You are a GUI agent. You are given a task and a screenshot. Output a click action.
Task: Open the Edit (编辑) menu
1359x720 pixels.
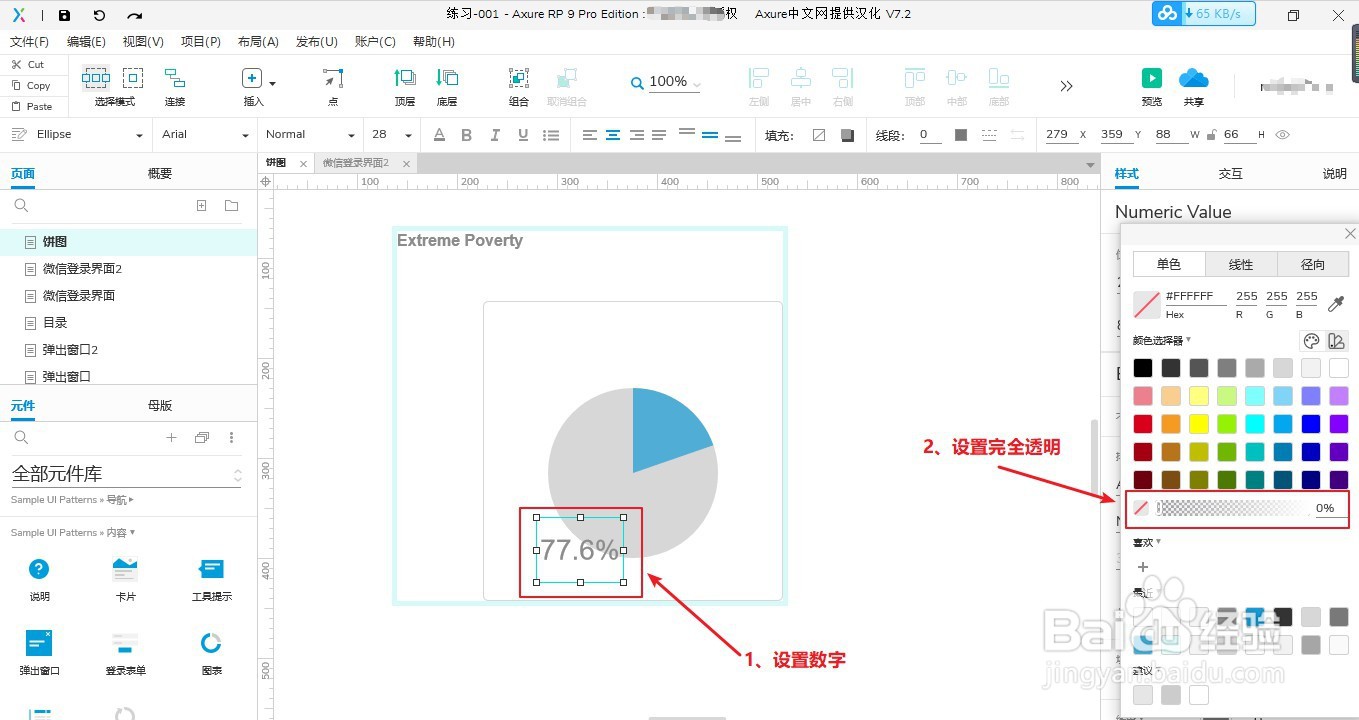[x=86, y=42]
